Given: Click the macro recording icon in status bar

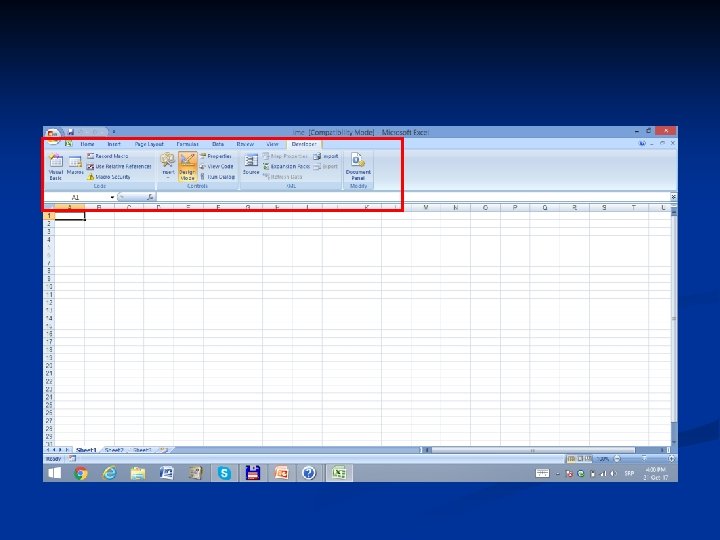Looking at the screenshot, I should [72, 458].
